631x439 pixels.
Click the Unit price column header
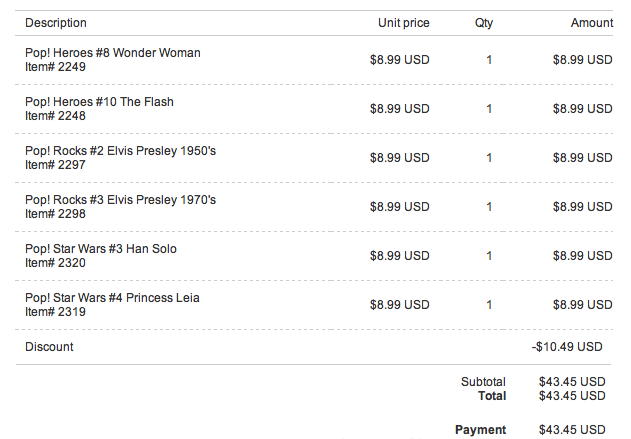(404, 23)
